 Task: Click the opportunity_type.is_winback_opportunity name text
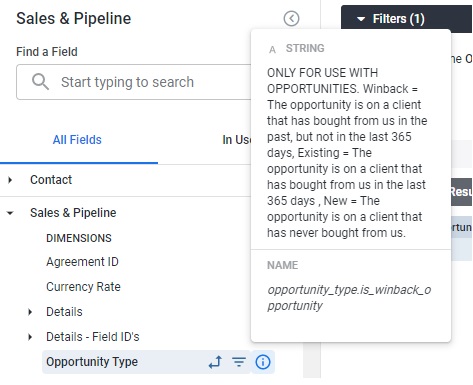(349, 298)
